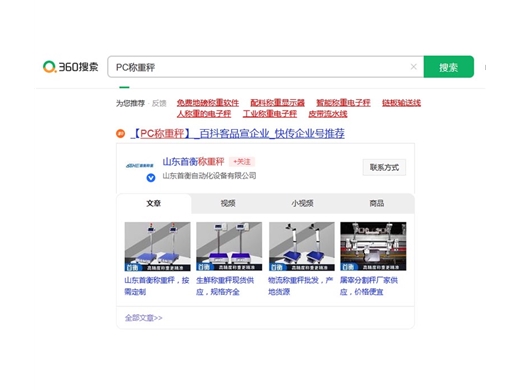Clear the search box with the X icon
The image size is (520, 390).
click(413, 67)
